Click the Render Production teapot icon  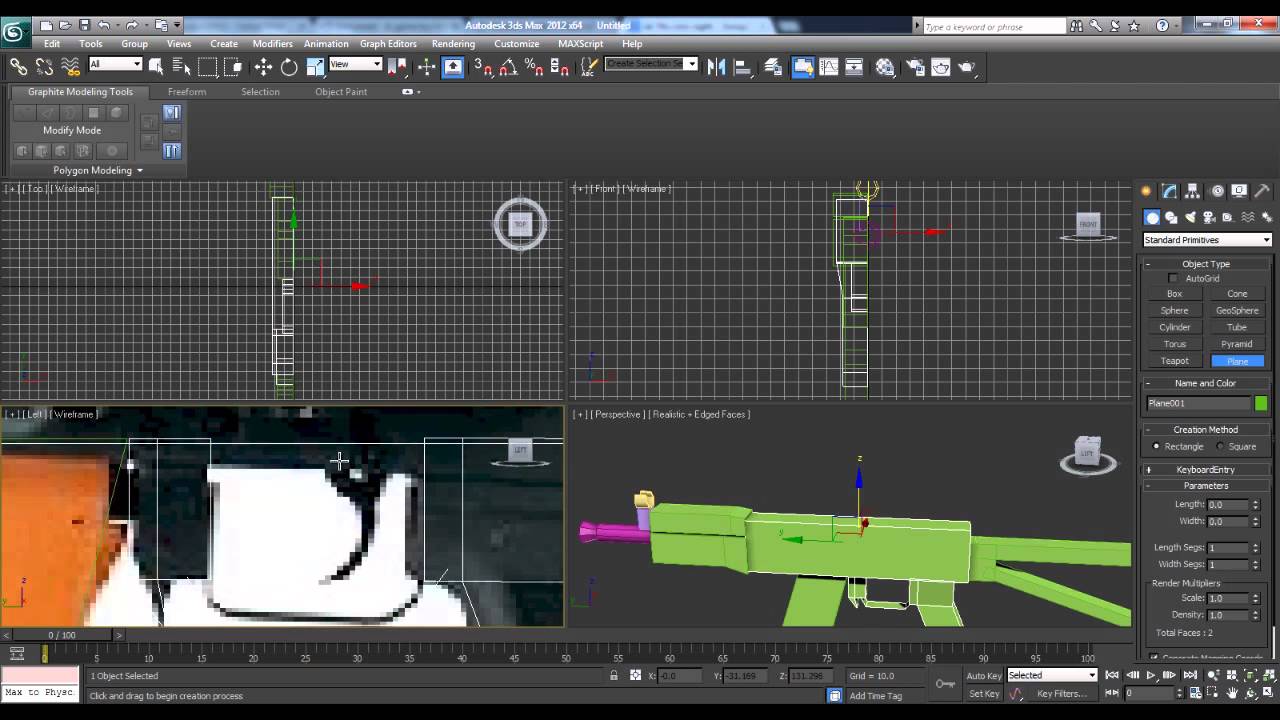967,67
